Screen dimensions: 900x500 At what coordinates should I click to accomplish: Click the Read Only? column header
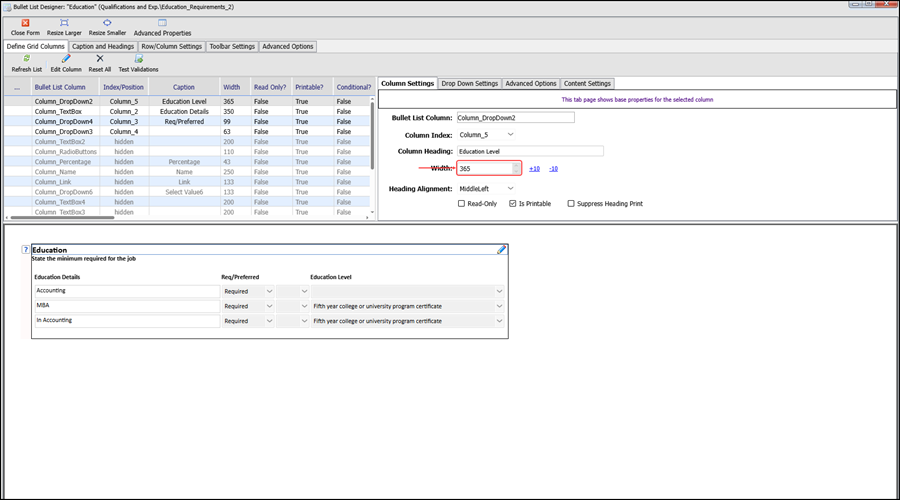(x=270, y=87)
